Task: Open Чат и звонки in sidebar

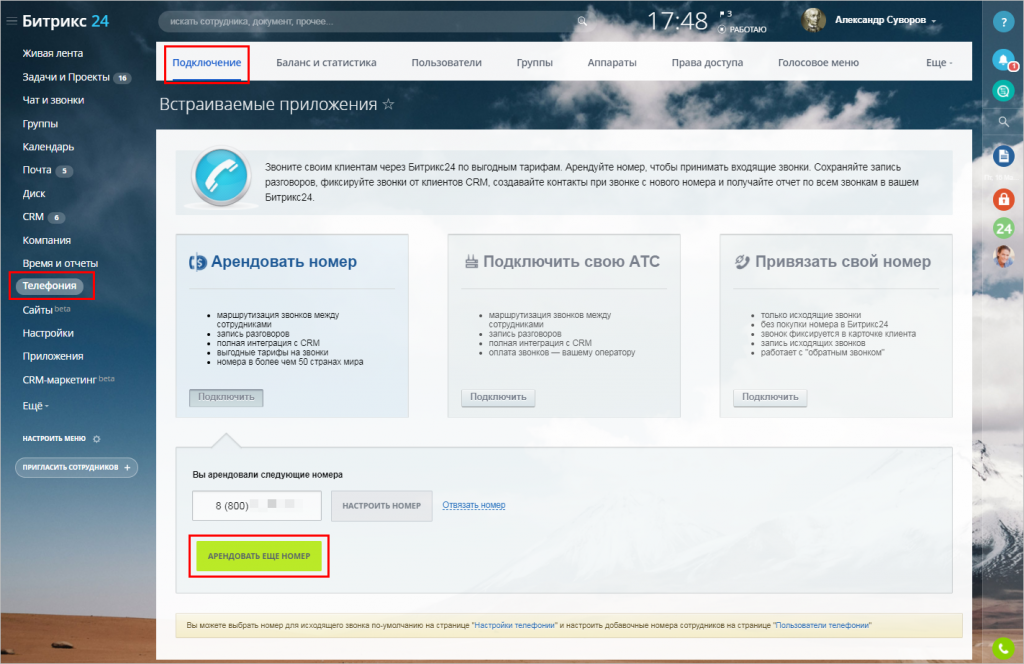Action: [x=53, y=100]
